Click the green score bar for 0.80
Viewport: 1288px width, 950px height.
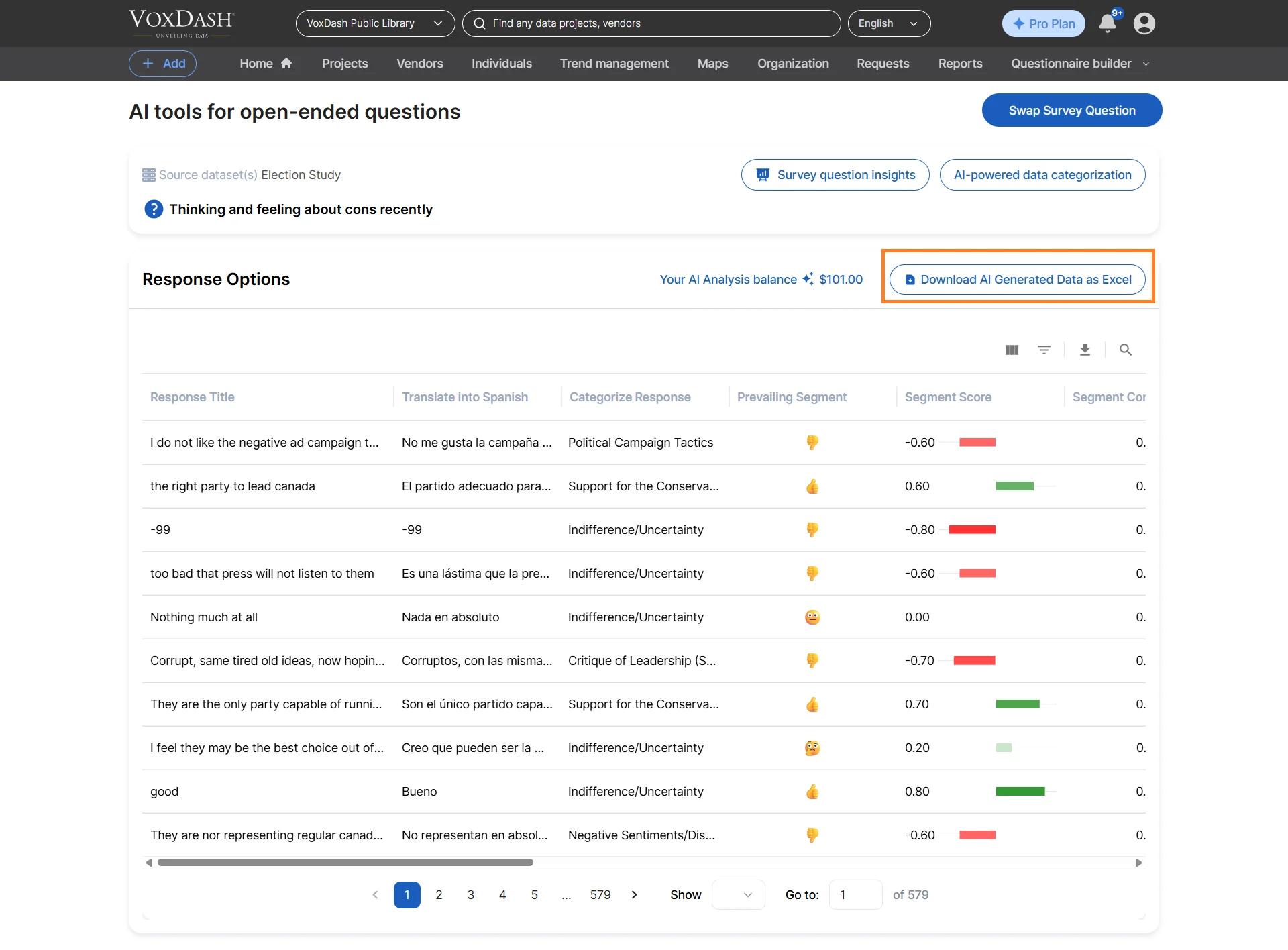(1020, 792)
